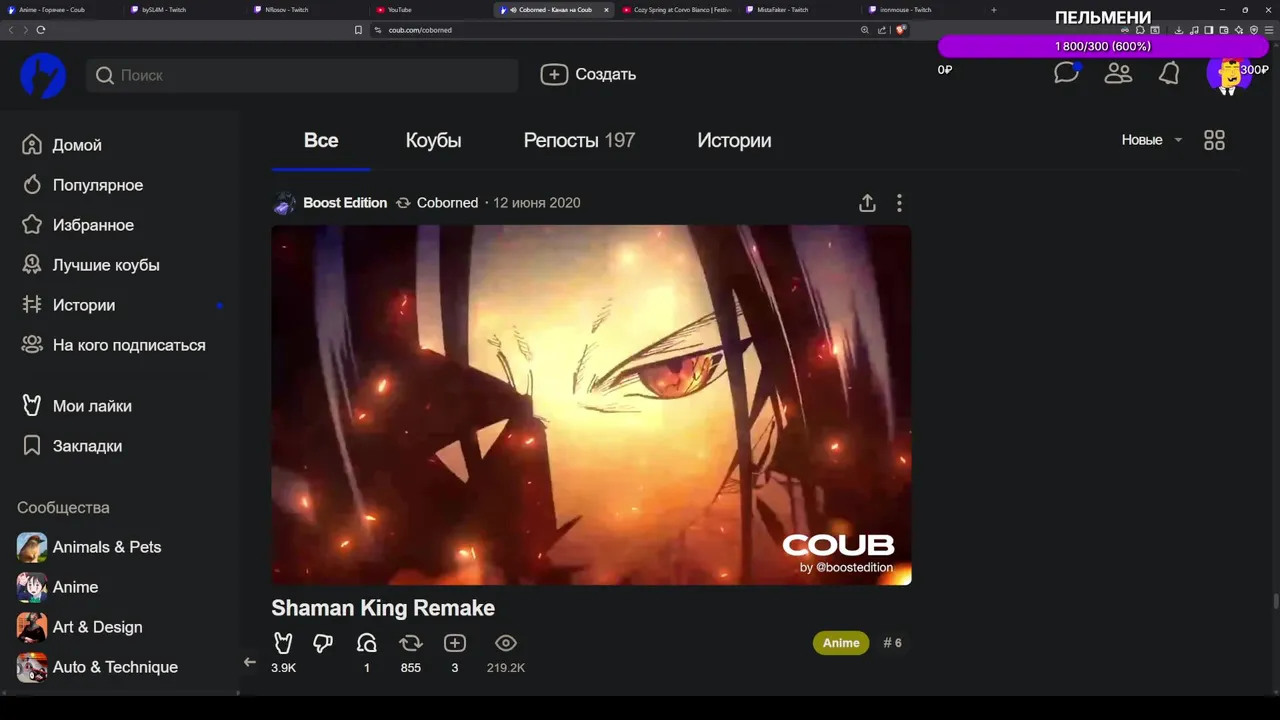
Task: Open the Boost Edition channel avatar
Action: (284, 203)
